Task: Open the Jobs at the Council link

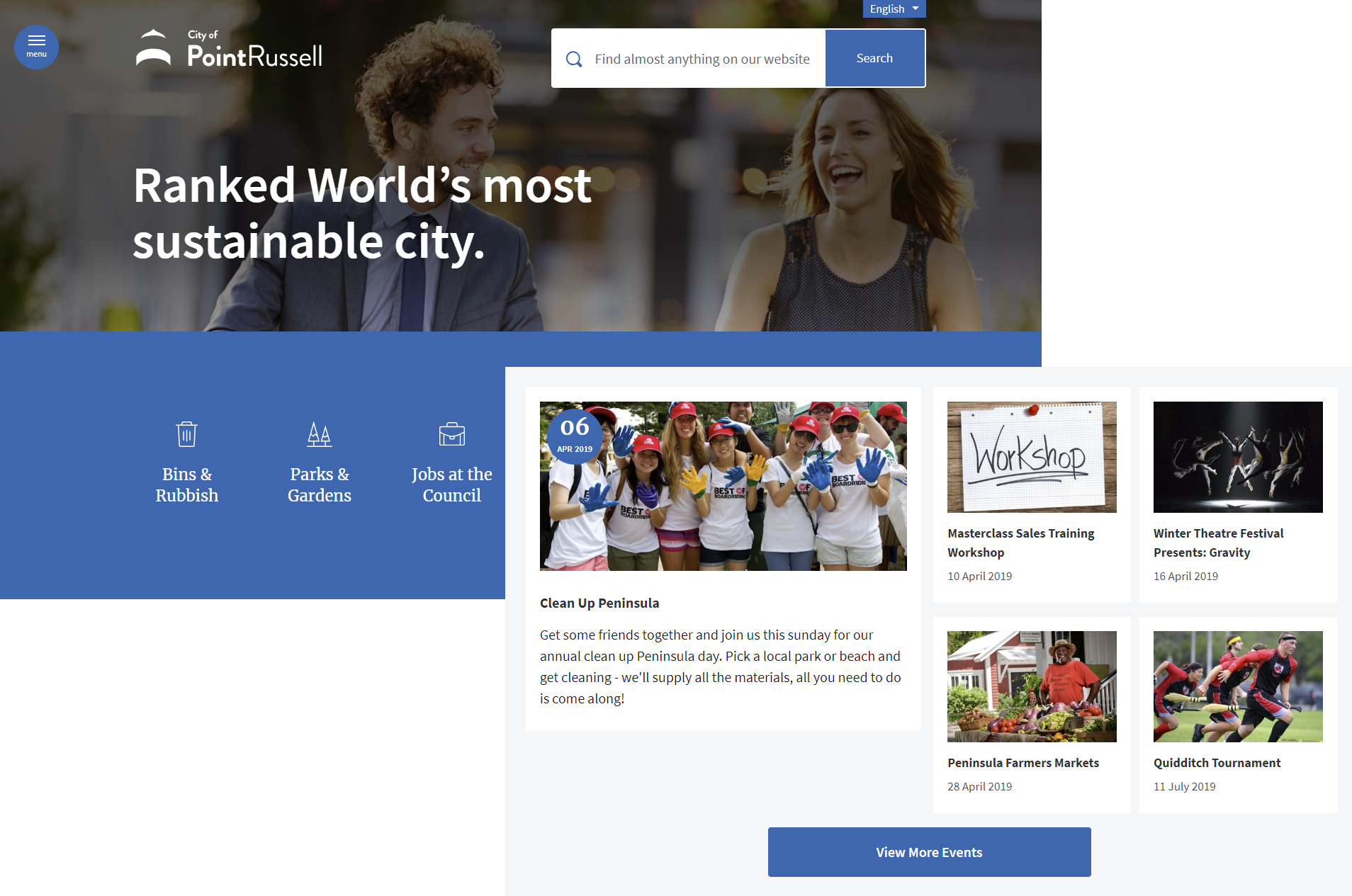Action: (451, 485)
